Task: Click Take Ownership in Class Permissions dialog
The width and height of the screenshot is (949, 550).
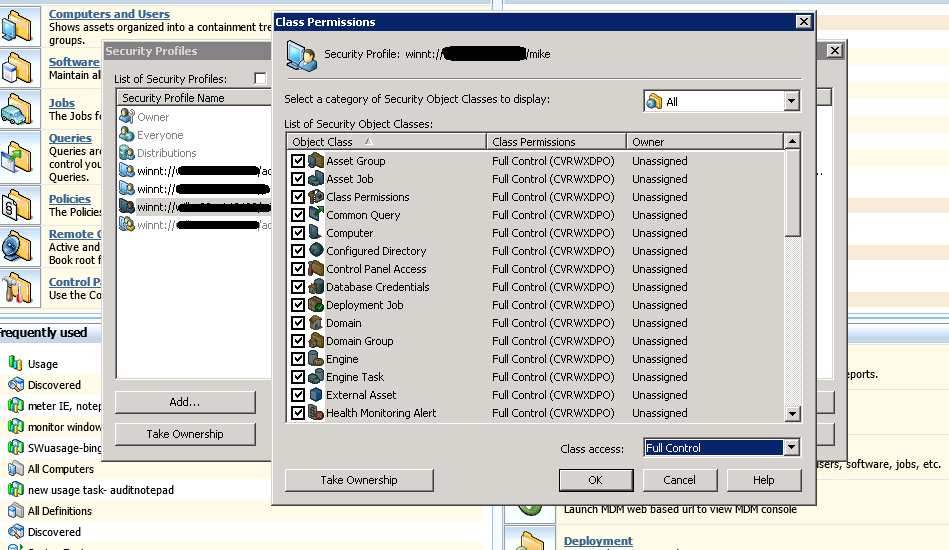Action: point(358,480)
